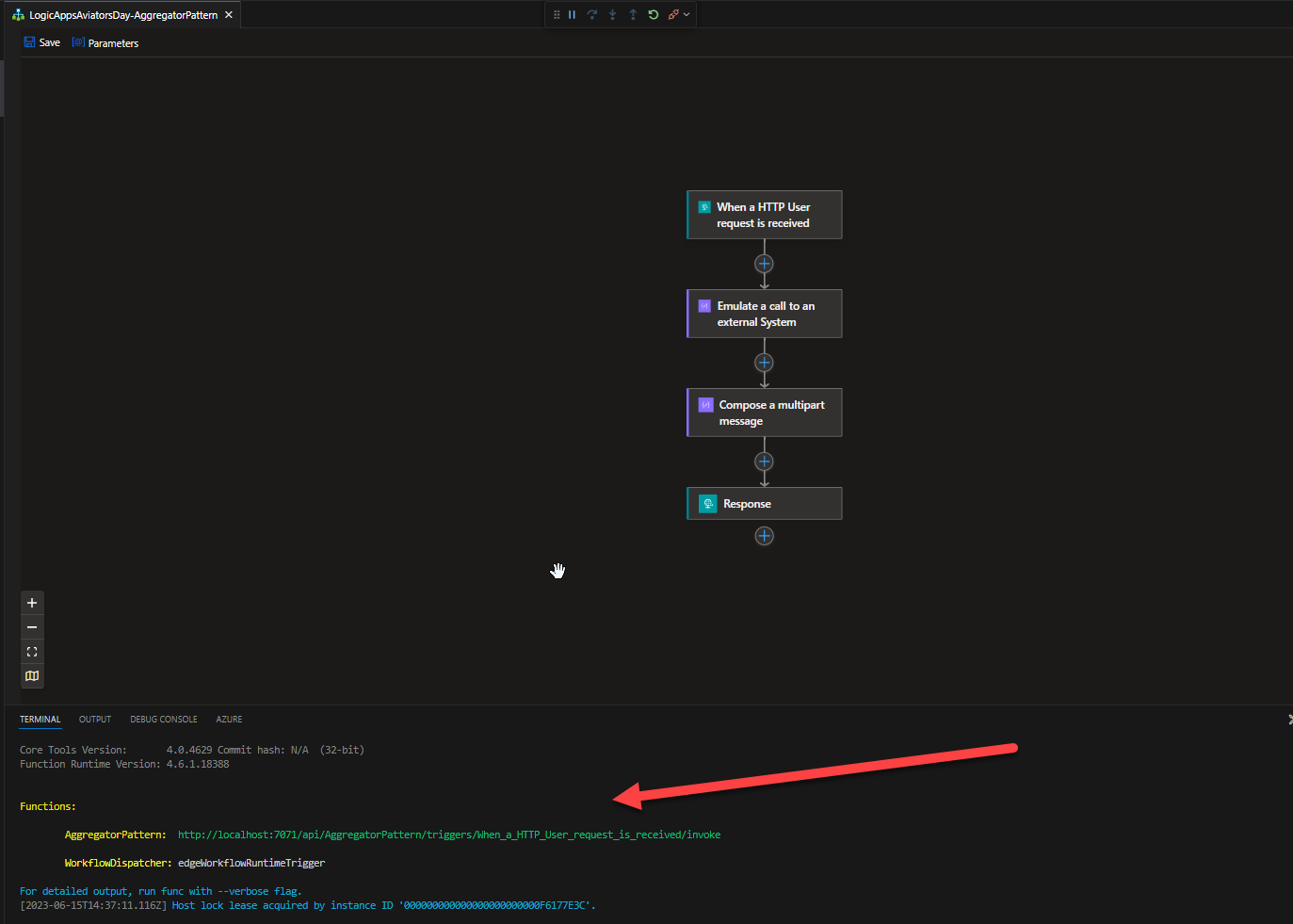Add a new step after Response
The height and width of the screenshot is (924, 1293).
pos(764,536)
